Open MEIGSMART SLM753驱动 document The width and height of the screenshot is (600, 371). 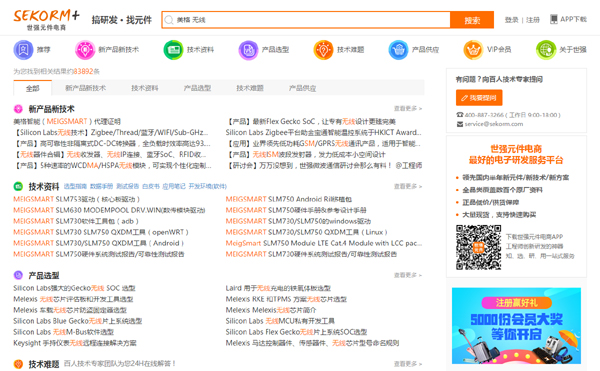(77, 199)
